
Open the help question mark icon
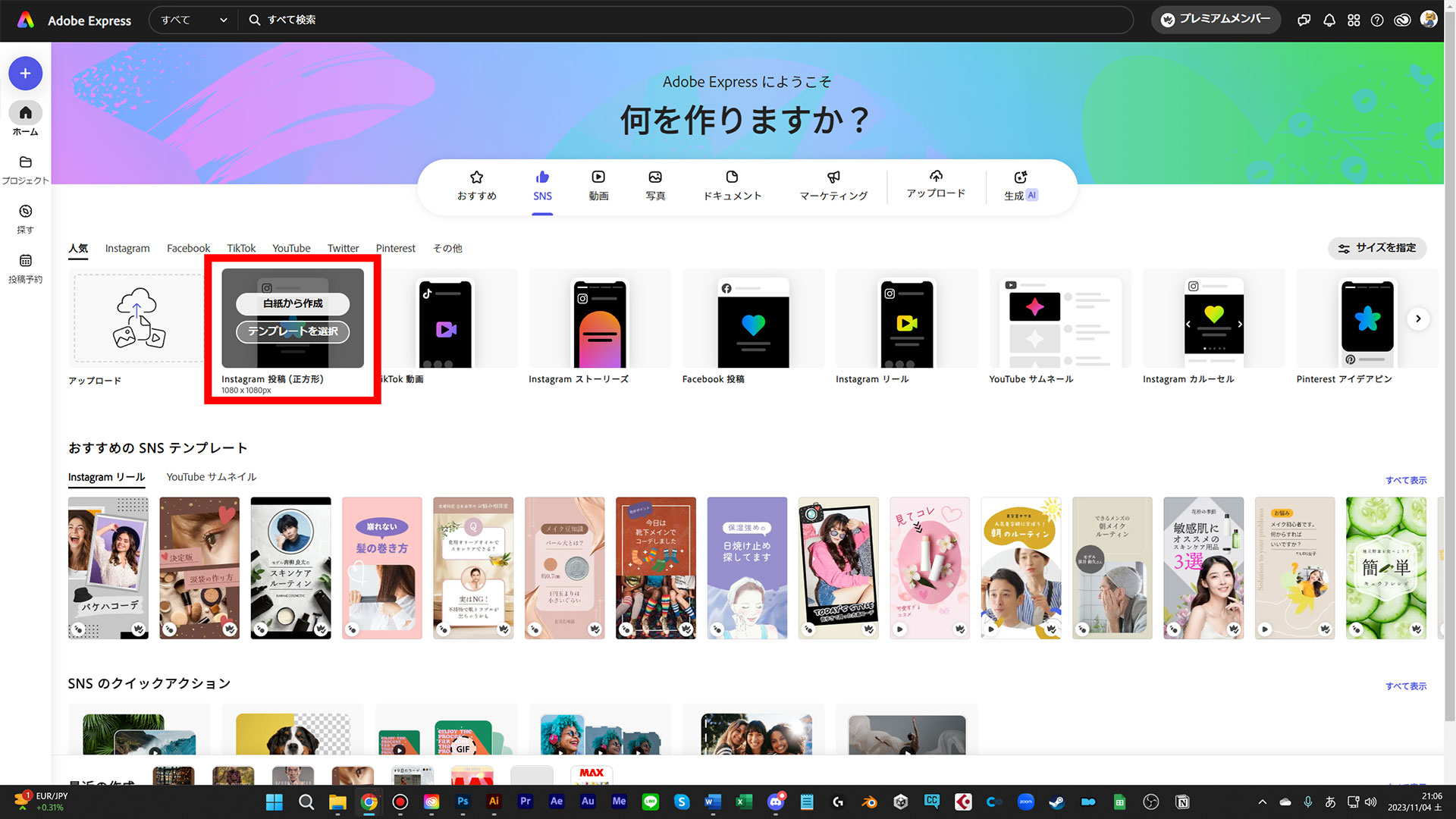pos(1377,20)
